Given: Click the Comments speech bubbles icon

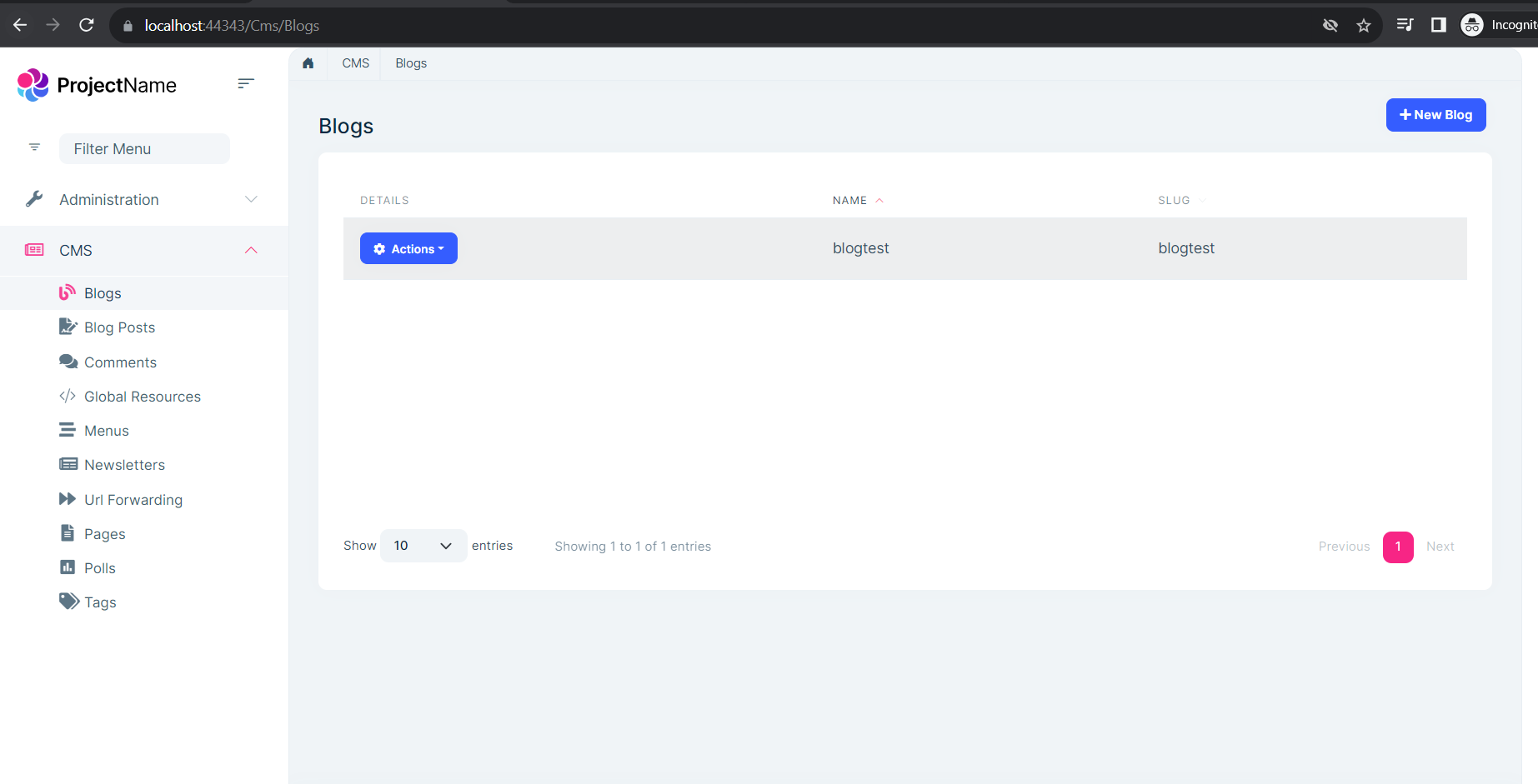Looking at the screenshot, I should point(68,362).
